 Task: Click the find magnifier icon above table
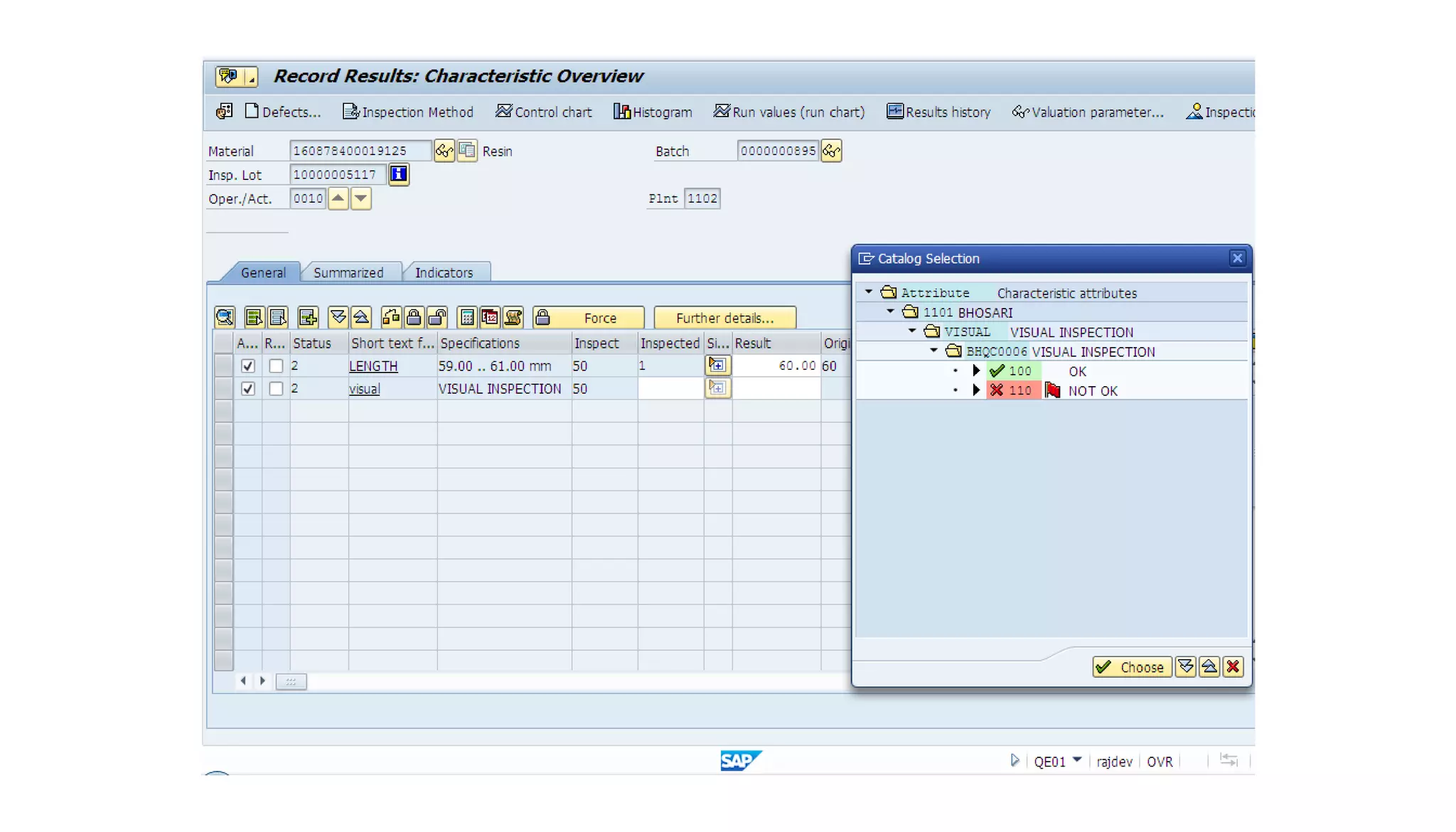225,317
